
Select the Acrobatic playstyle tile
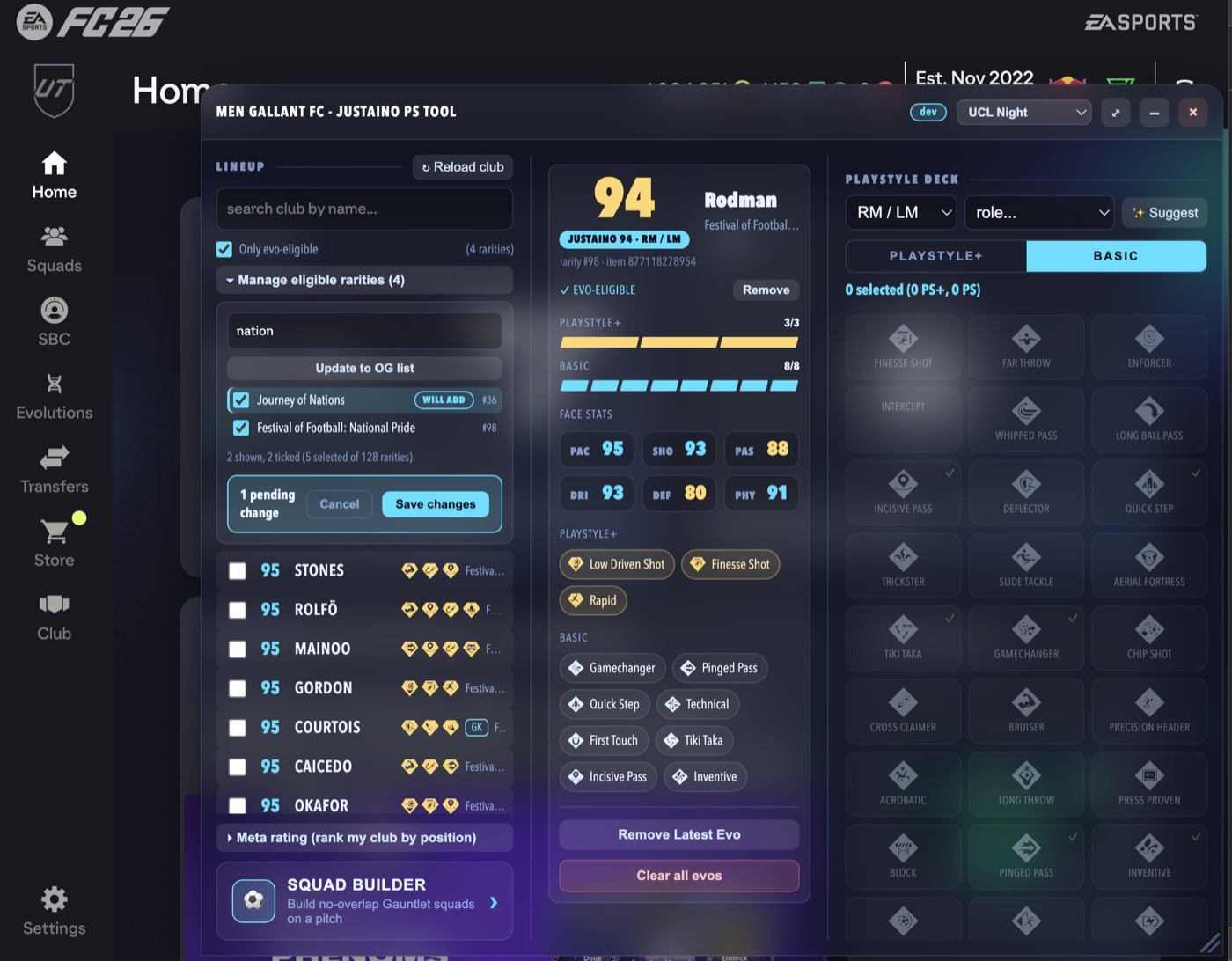(x=903, y=784)
